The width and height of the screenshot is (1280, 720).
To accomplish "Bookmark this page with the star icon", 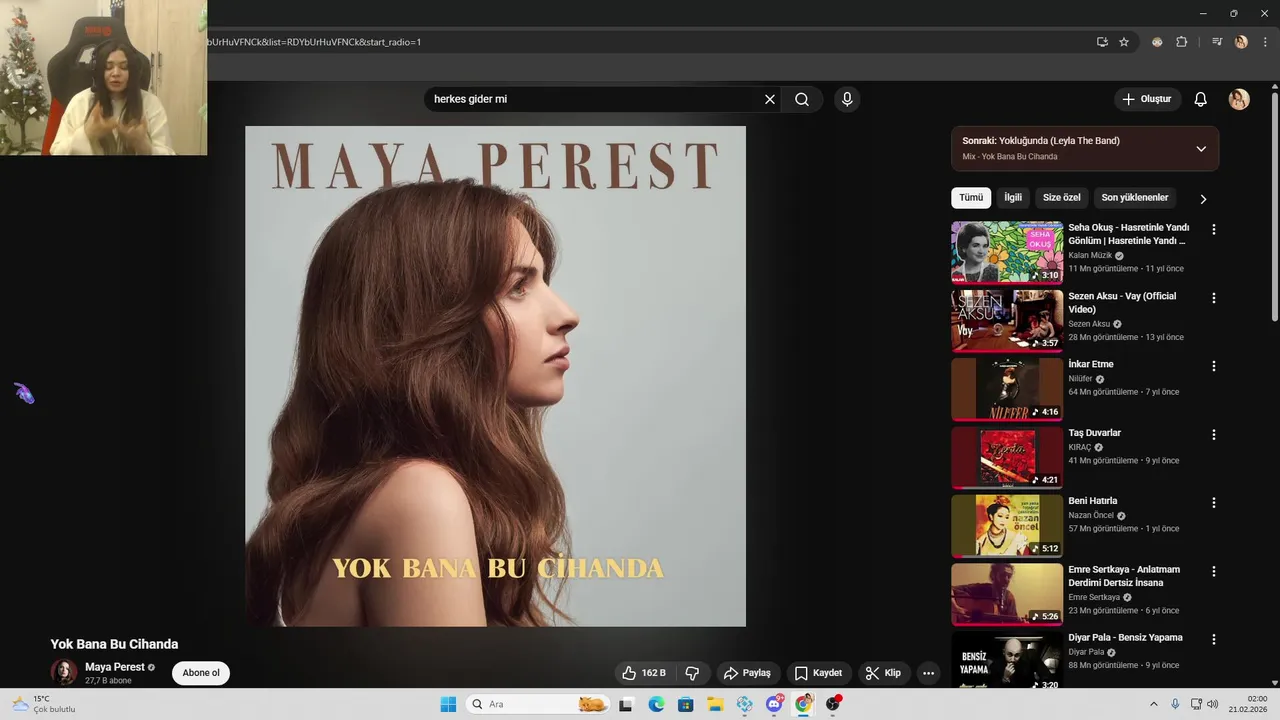I will 1124,42.
